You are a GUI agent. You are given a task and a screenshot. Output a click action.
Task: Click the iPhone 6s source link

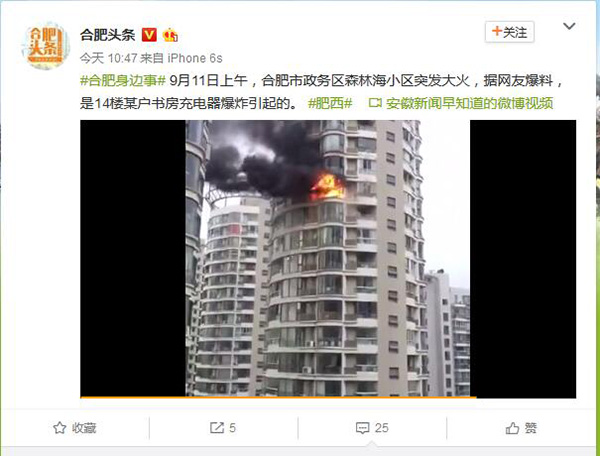(195, 58)
